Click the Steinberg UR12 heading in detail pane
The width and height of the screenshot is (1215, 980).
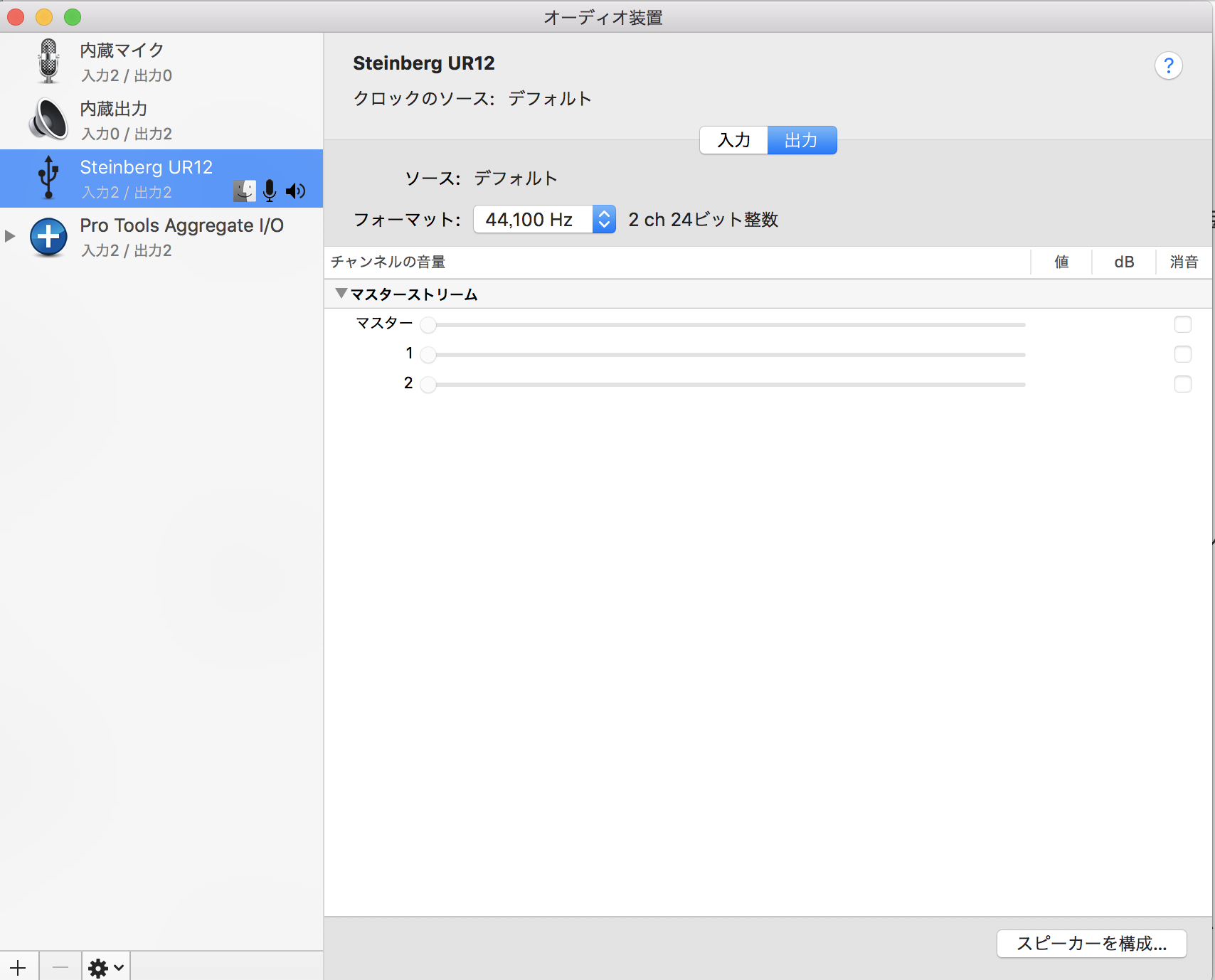coord(424,63)
